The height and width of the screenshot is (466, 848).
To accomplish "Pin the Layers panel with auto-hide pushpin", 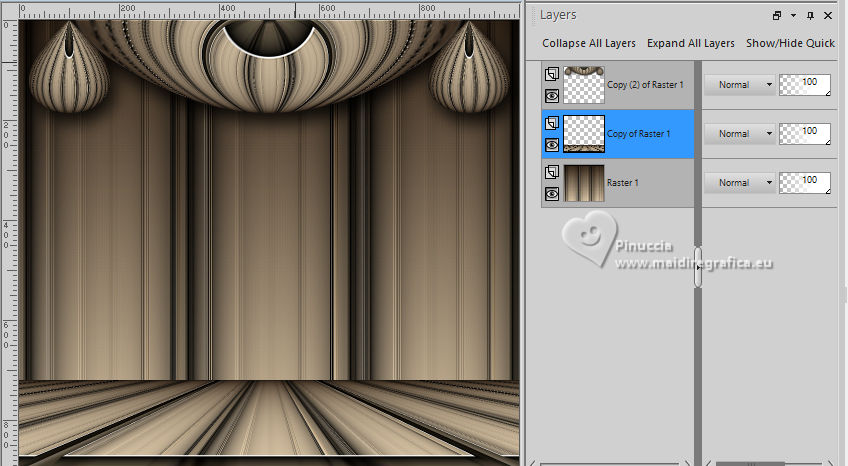I will 810,16.
